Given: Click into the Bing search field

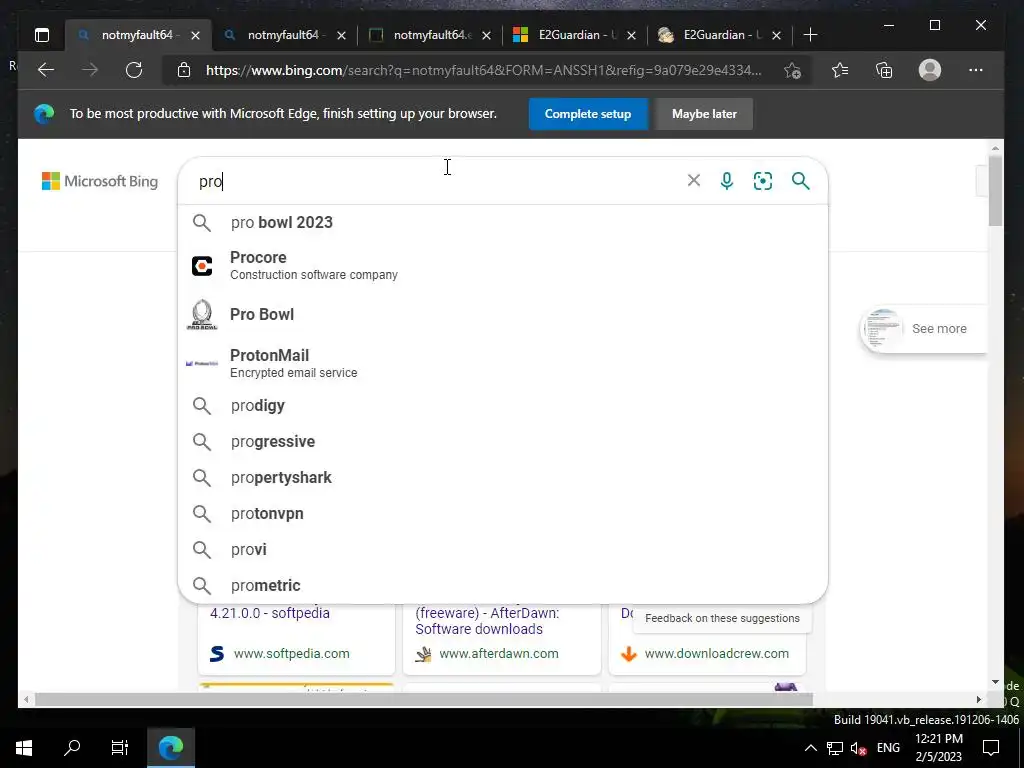Looking at the screenshot, I should point(438,181).
